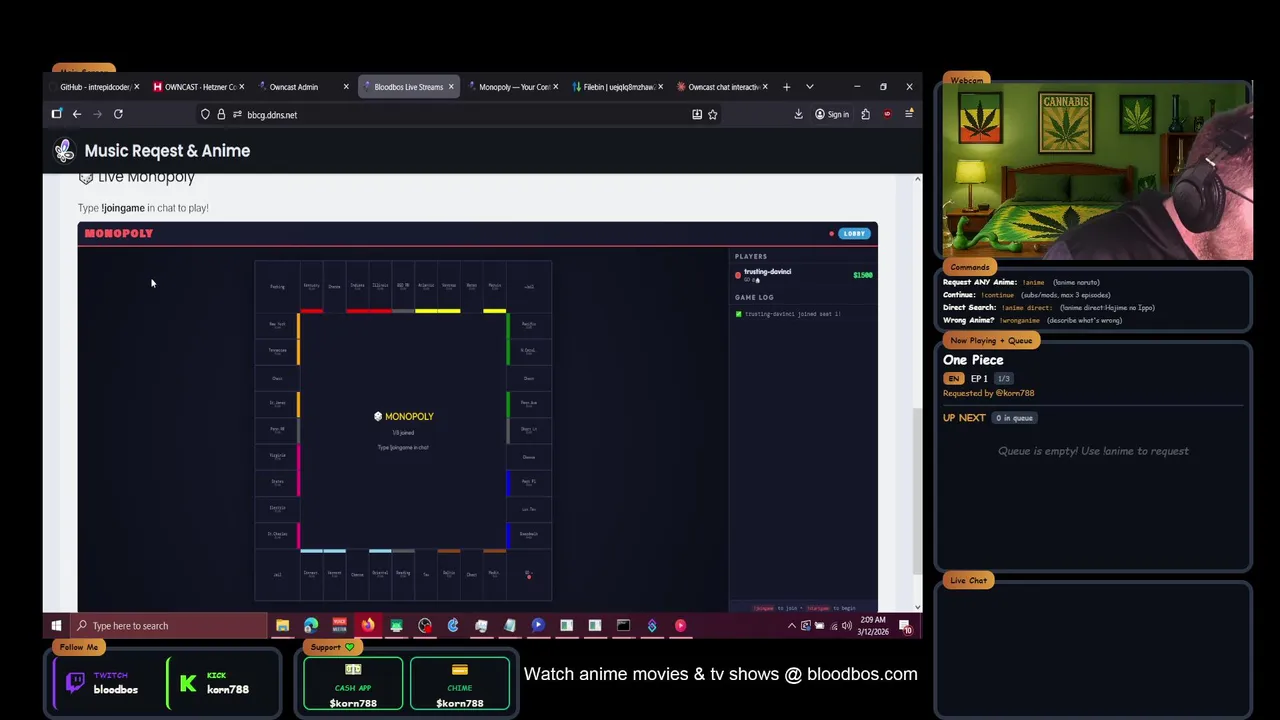This screenshot has height=720, width=1280.
Task: Click the EN language badge
Action: [x=953, y=379]
